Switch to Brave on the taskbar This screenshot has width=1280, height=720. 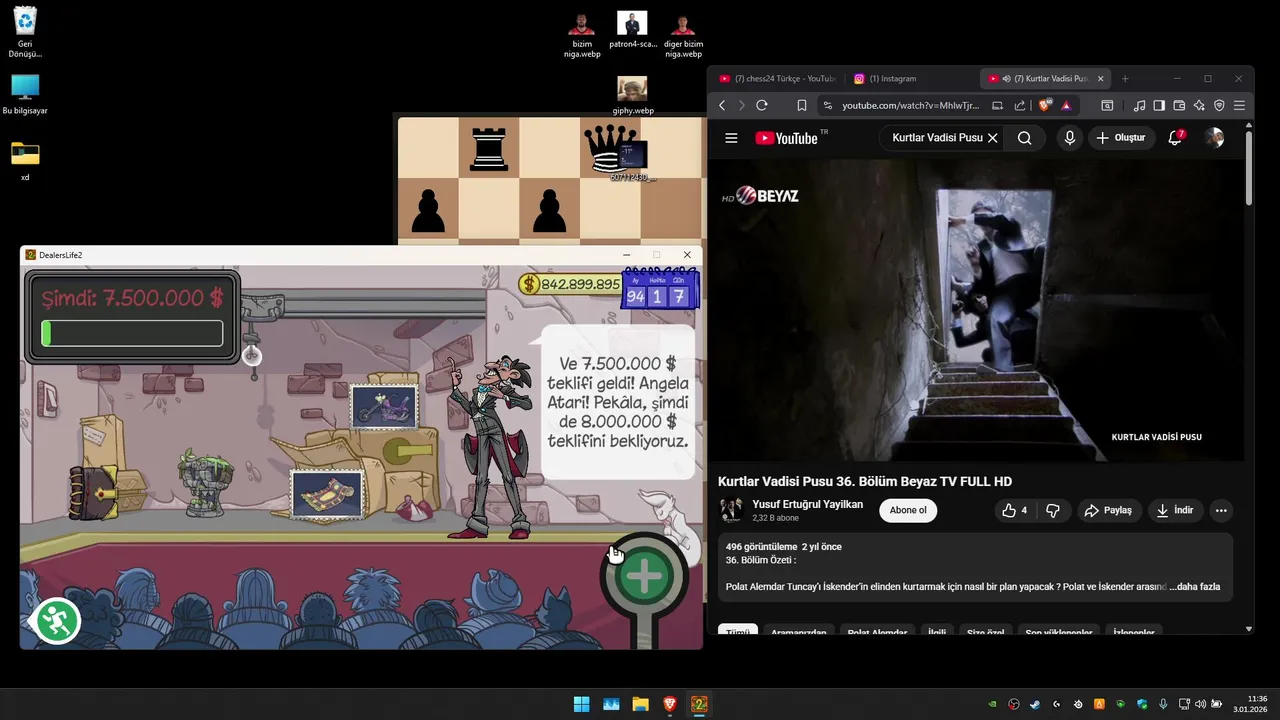(670, 704)
